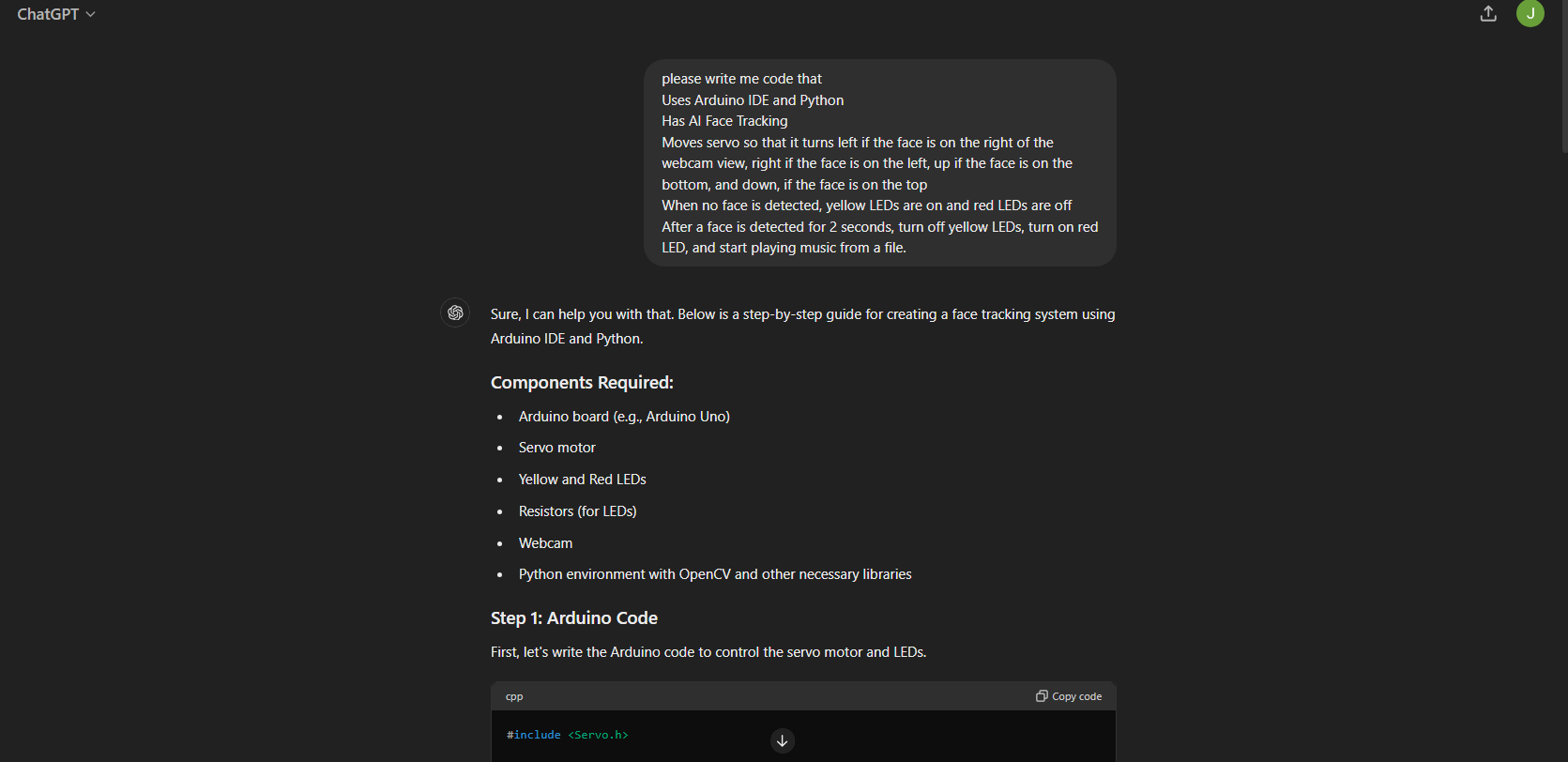The width and height of the screenshot is (1568, 762).
Task: Click the ChatGPT logo beside the response
Action: (x=455, y=312)
